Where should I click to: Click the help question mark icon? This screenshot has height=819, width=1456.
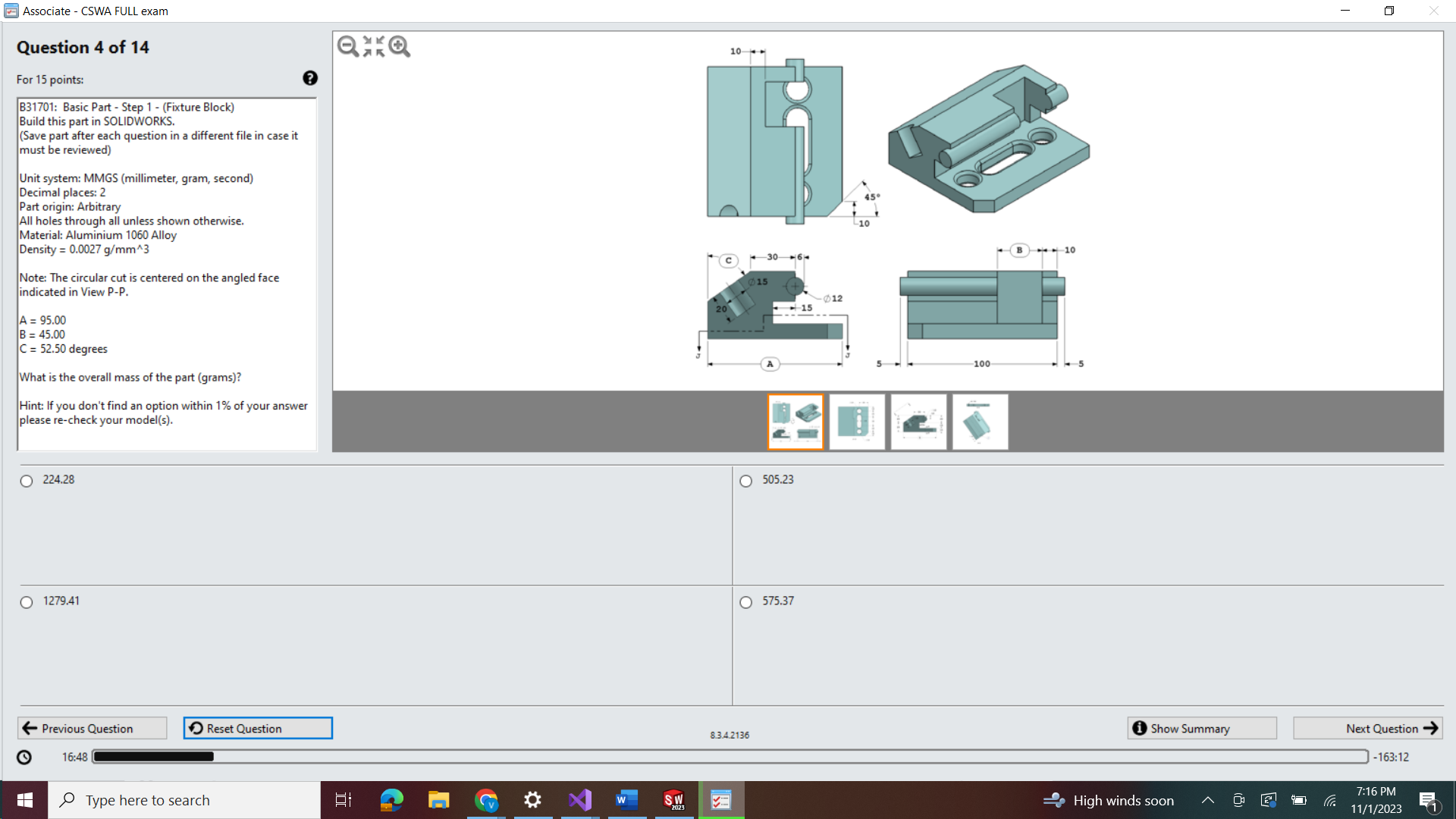point(310,78)
